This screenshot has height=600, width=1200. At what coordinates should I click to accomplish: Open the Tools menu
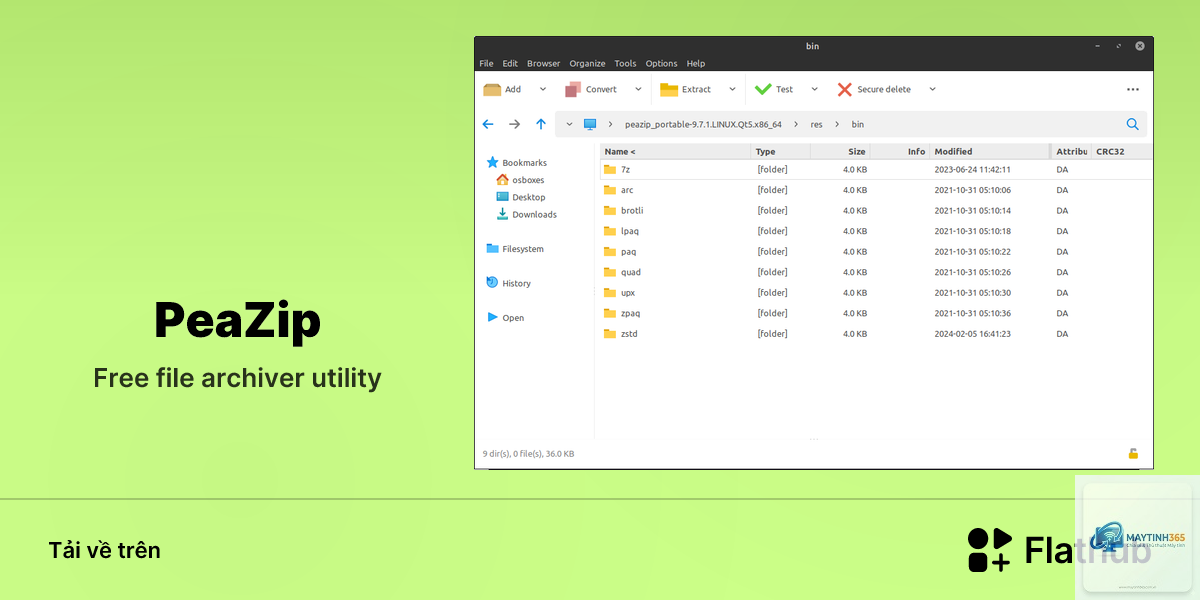click(625, 63)
